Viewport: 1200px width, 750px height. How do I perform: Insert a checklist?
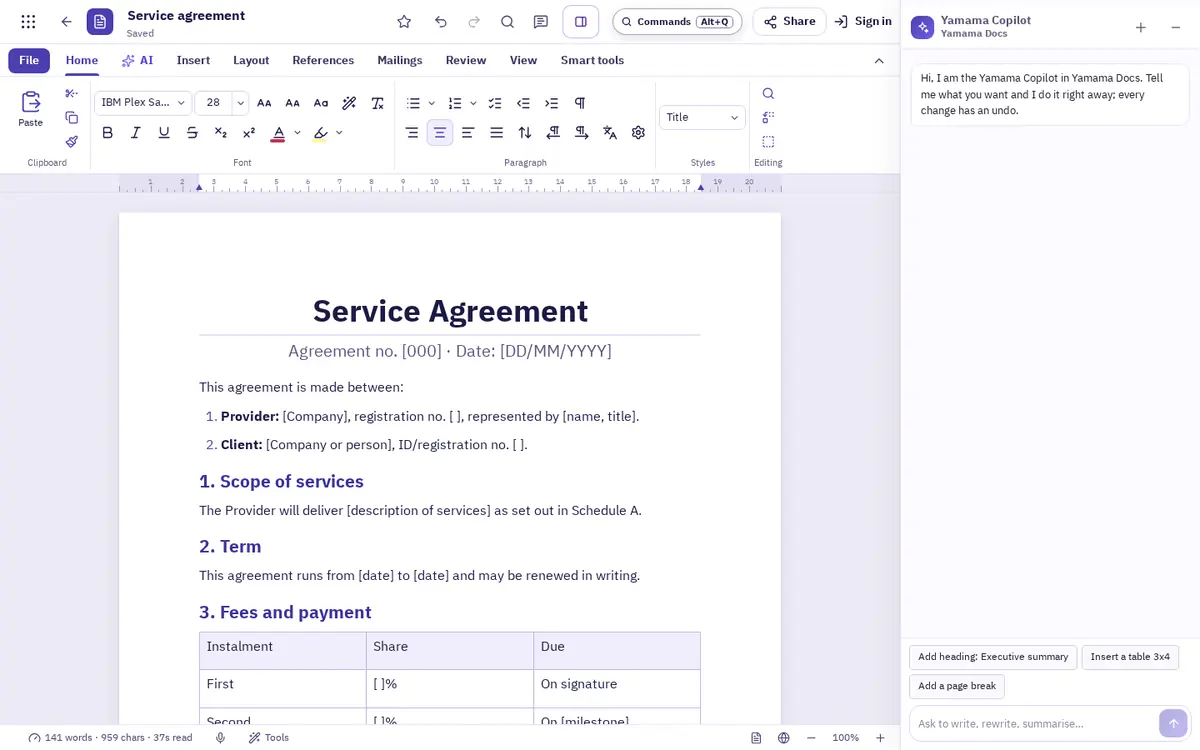495,103
